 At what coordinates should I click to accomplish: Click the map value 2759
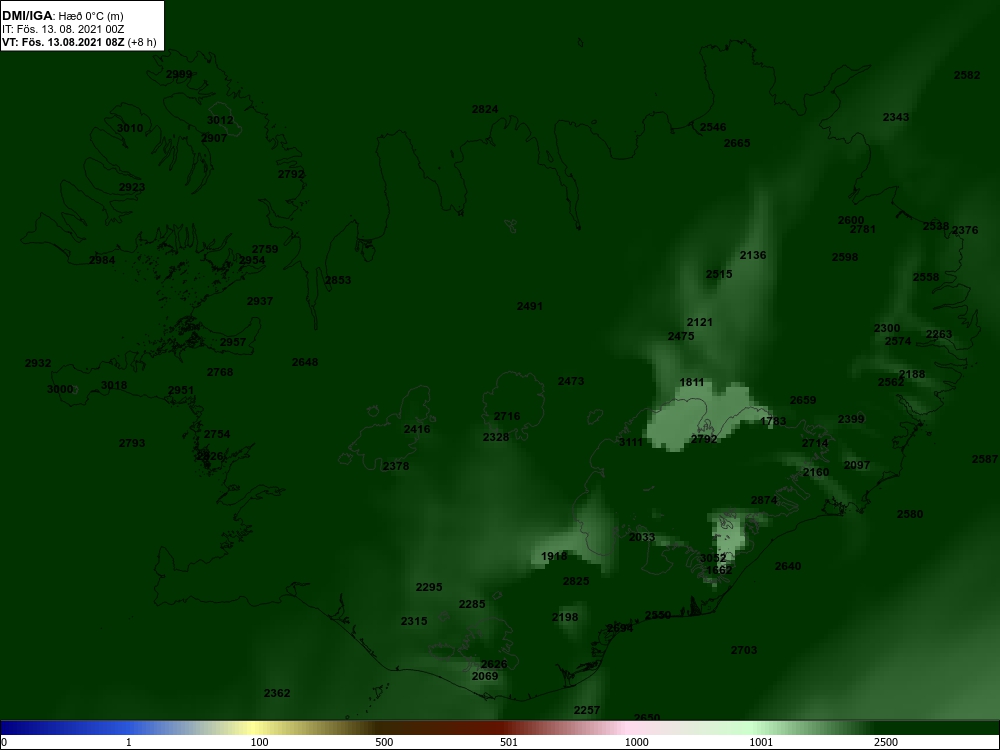pyautogui.click(x=265, y=249)
